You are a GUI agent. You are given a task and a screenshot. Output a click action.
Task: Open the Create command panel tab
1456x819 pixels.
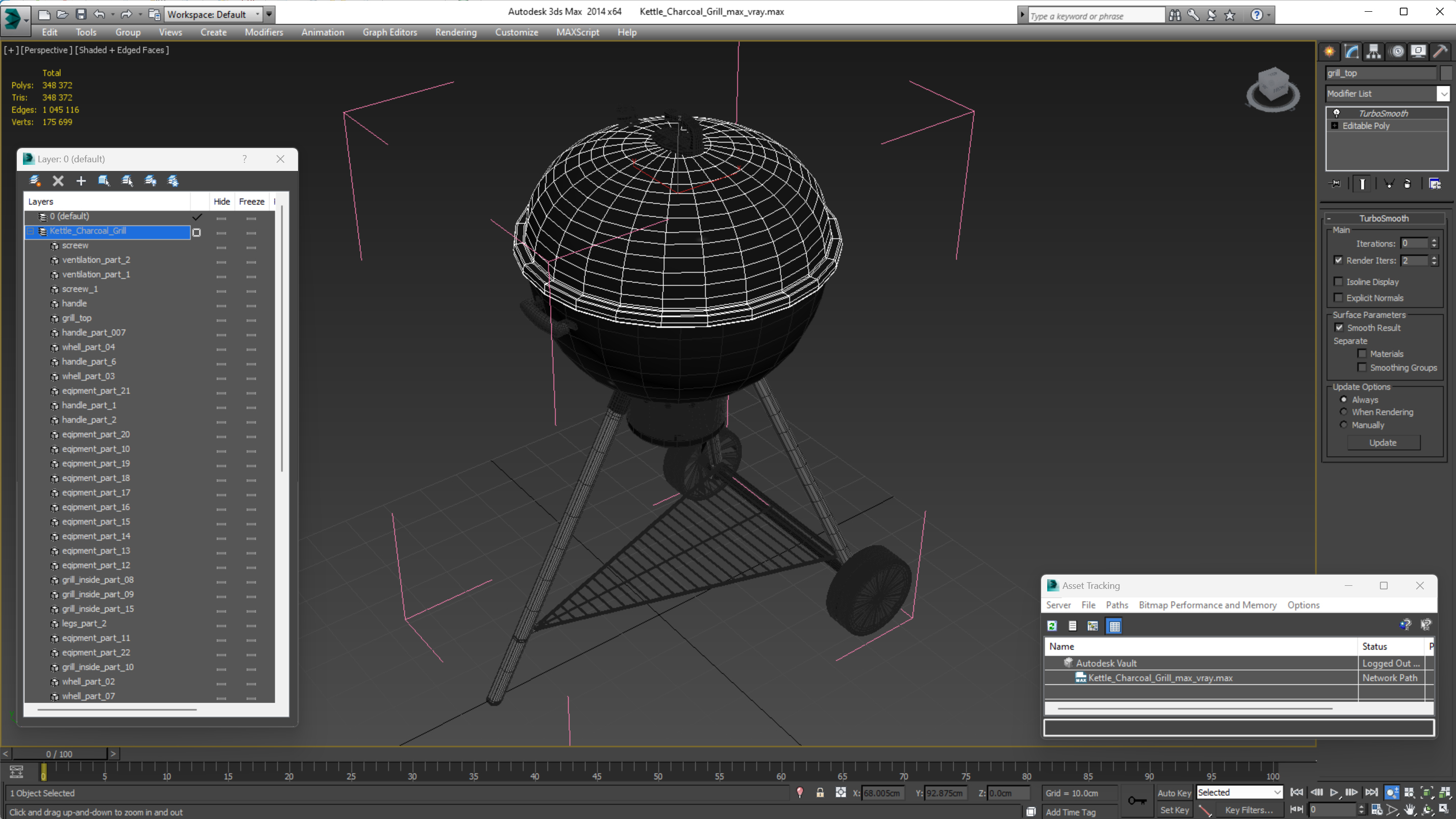pyautogui.click(x=1329, y=52)
